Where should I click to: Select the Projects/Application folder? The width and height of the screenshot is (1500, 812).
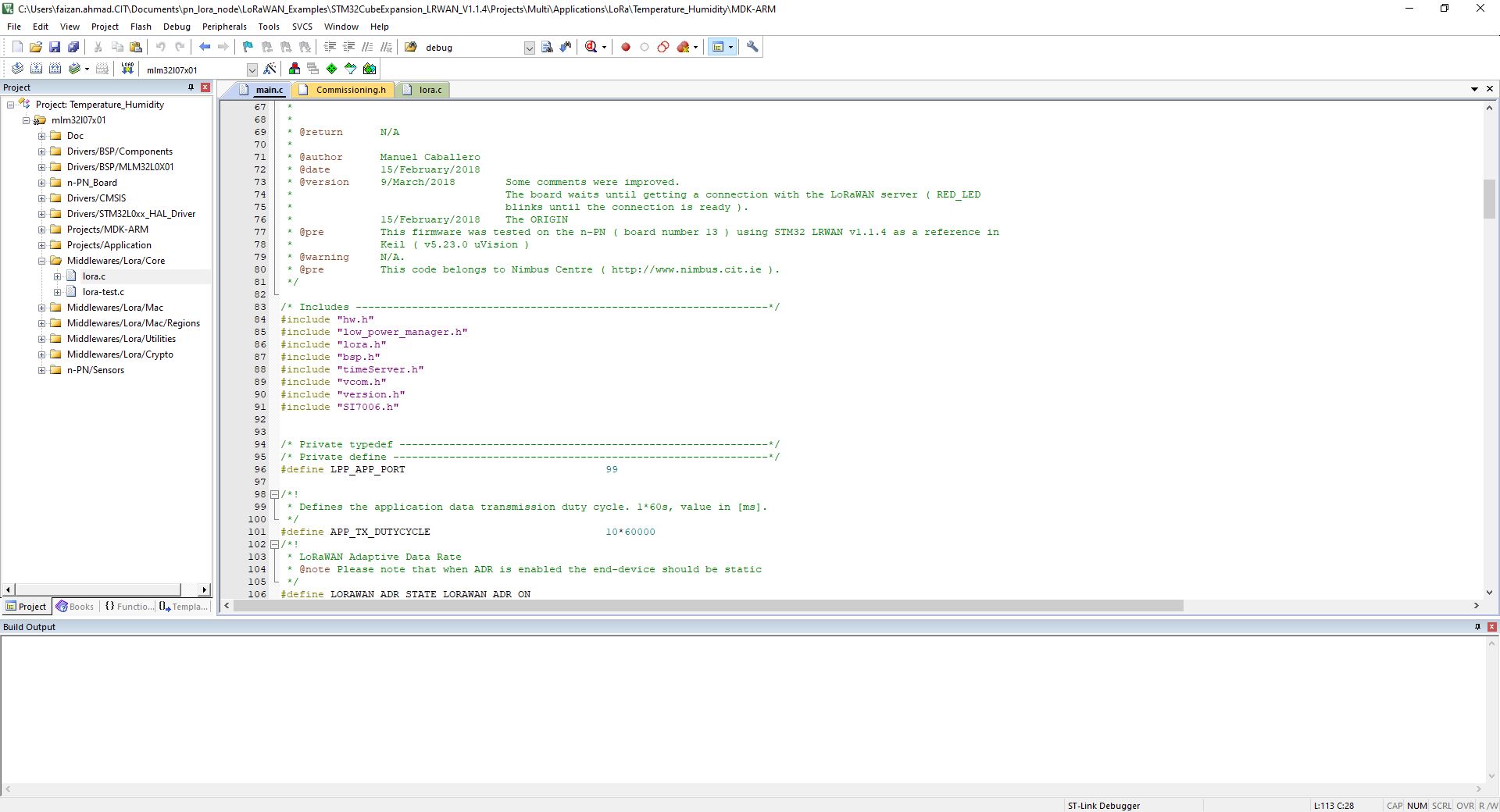(109, 245)
